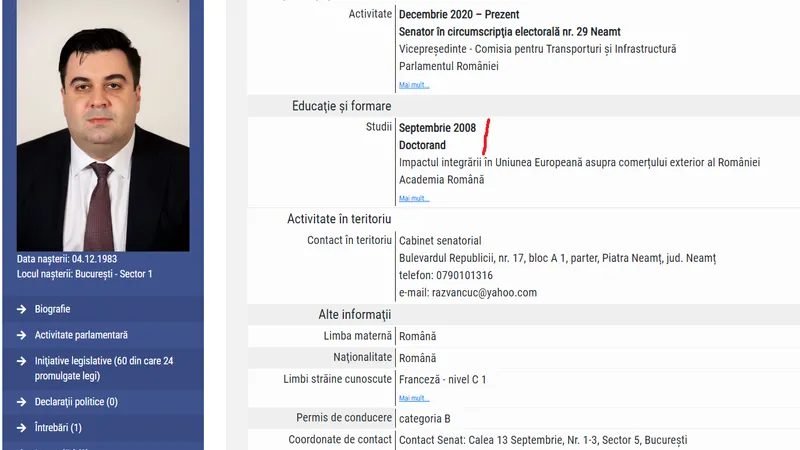Click the 'Doctorand' study title
This screenshot has height=450, width=800.
(422, 145)
